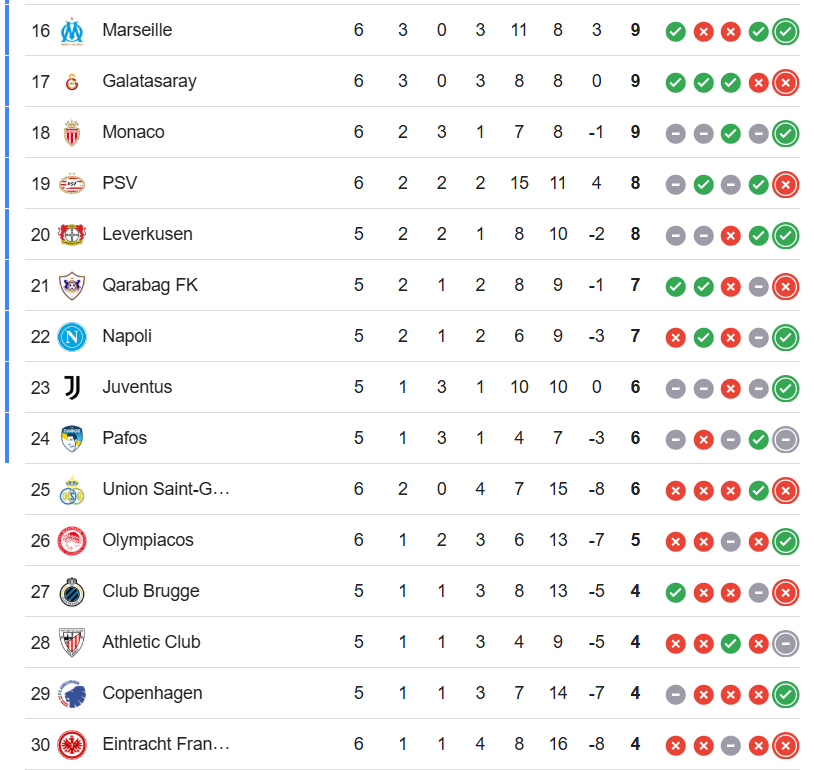Click Pafos's latest match draw indicator

tap(785, 440)
